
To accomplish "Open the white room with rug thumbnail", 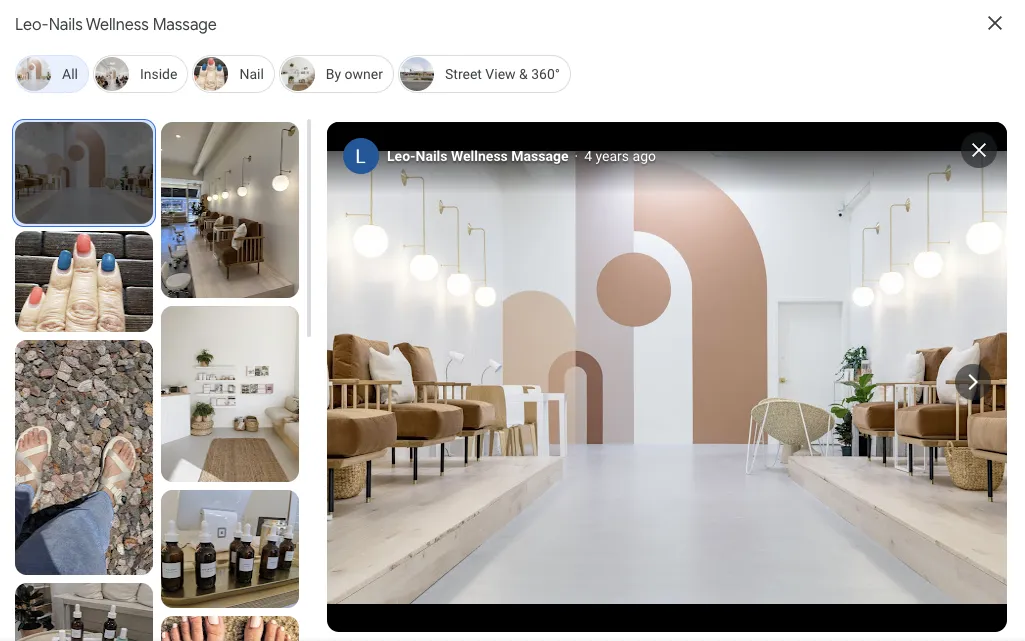I will (x=230, y=394).
